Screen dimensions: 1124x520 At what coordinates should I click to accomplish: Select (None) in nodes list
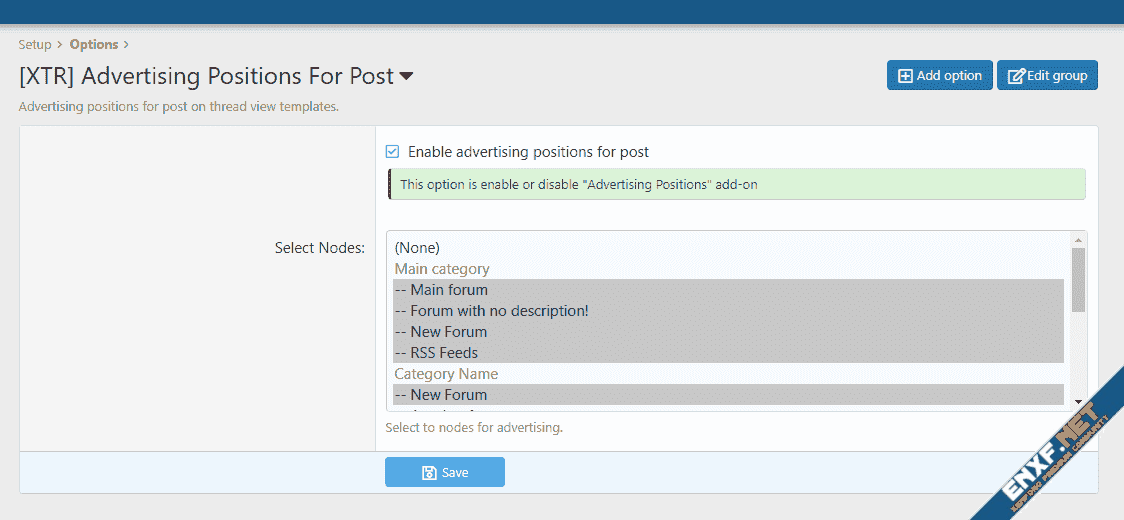(417, 248)
